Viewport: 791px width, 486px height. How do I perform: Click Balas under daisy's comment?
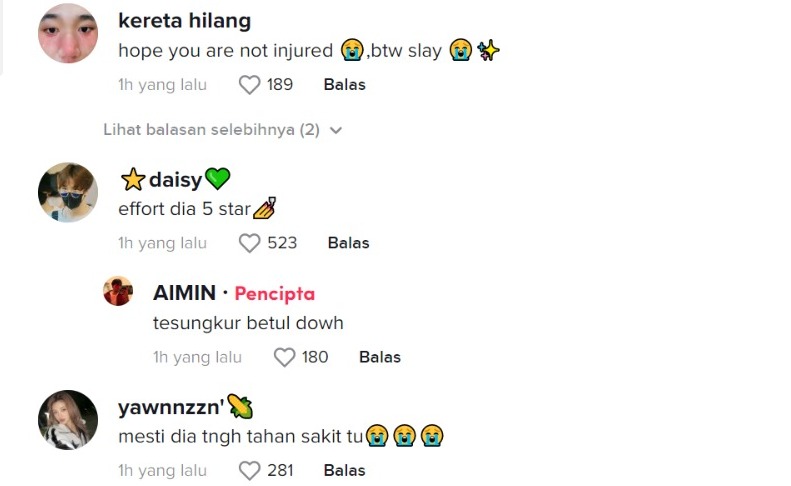pyautogui.click(x=348, y=243)
